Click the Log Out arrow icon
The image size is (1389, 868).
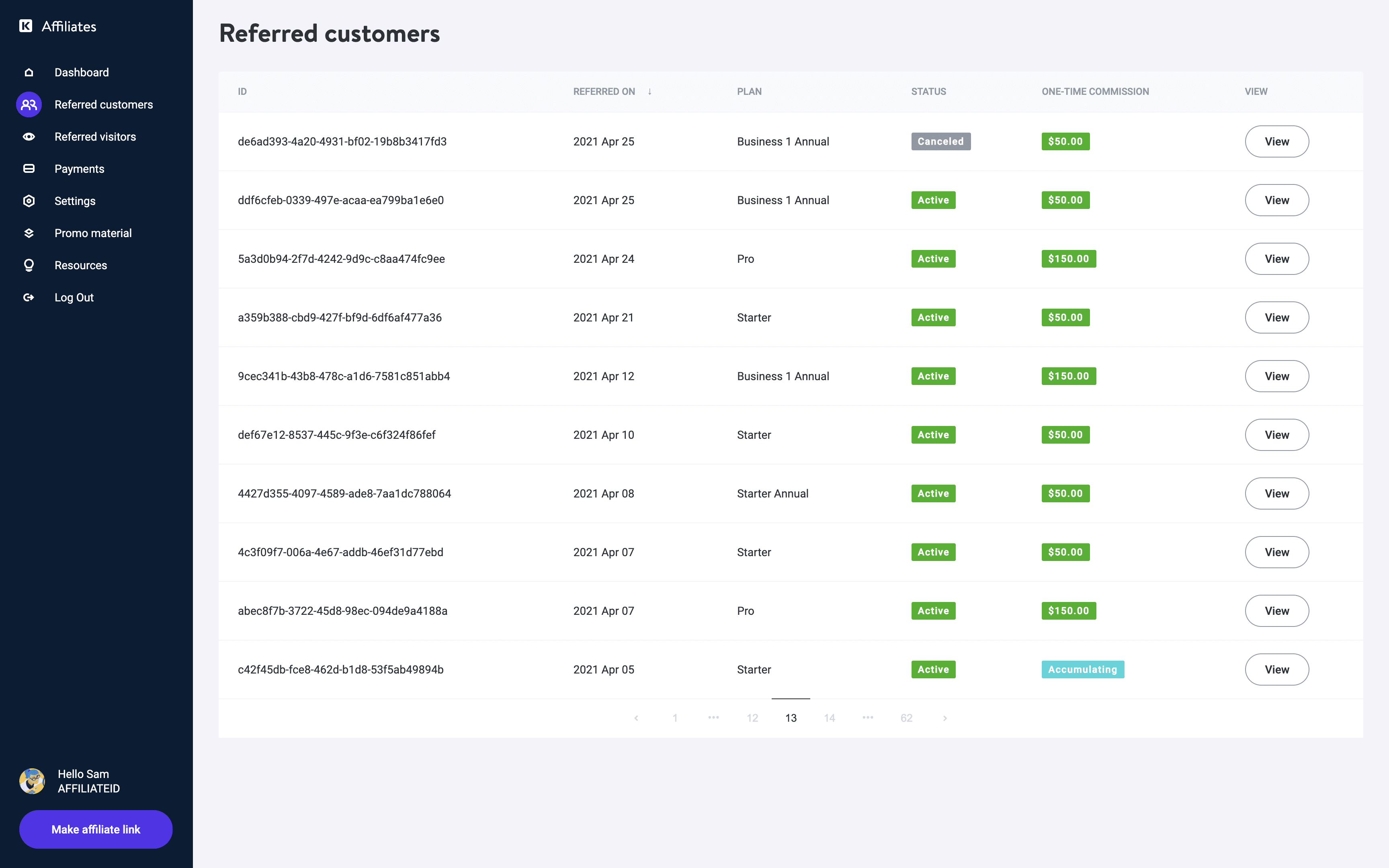tap(29, 297)
